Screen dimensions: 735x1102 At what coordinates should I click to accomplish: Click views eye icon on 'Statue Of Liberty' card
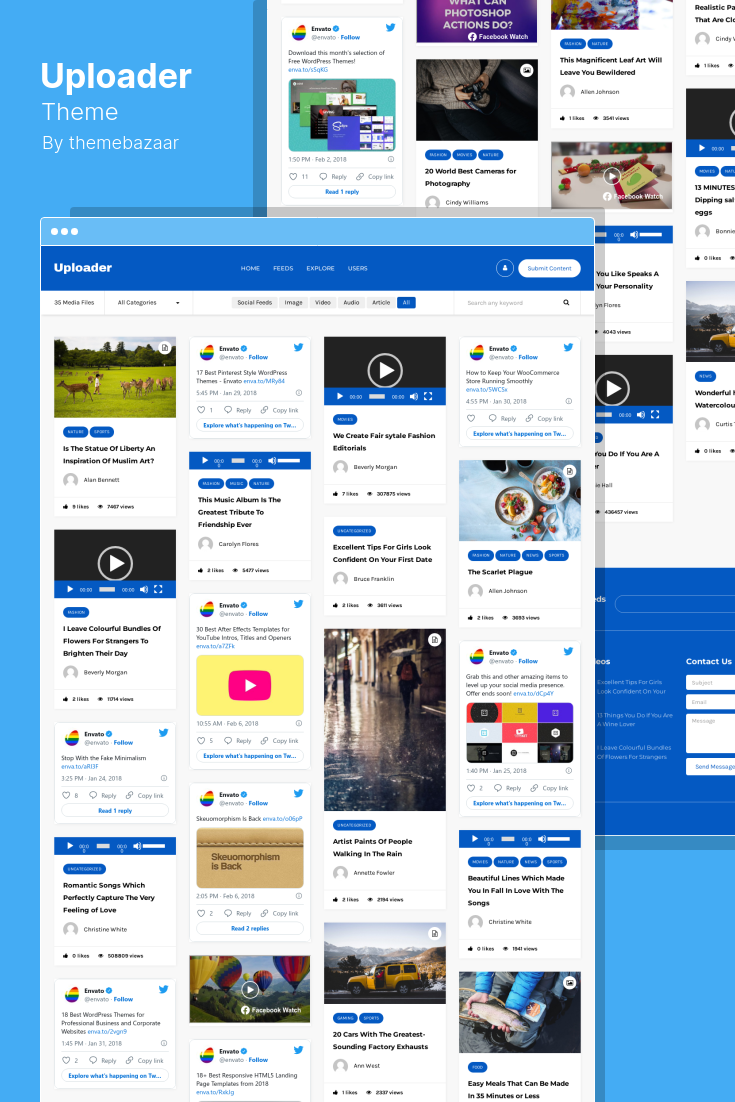pos(100,507)
